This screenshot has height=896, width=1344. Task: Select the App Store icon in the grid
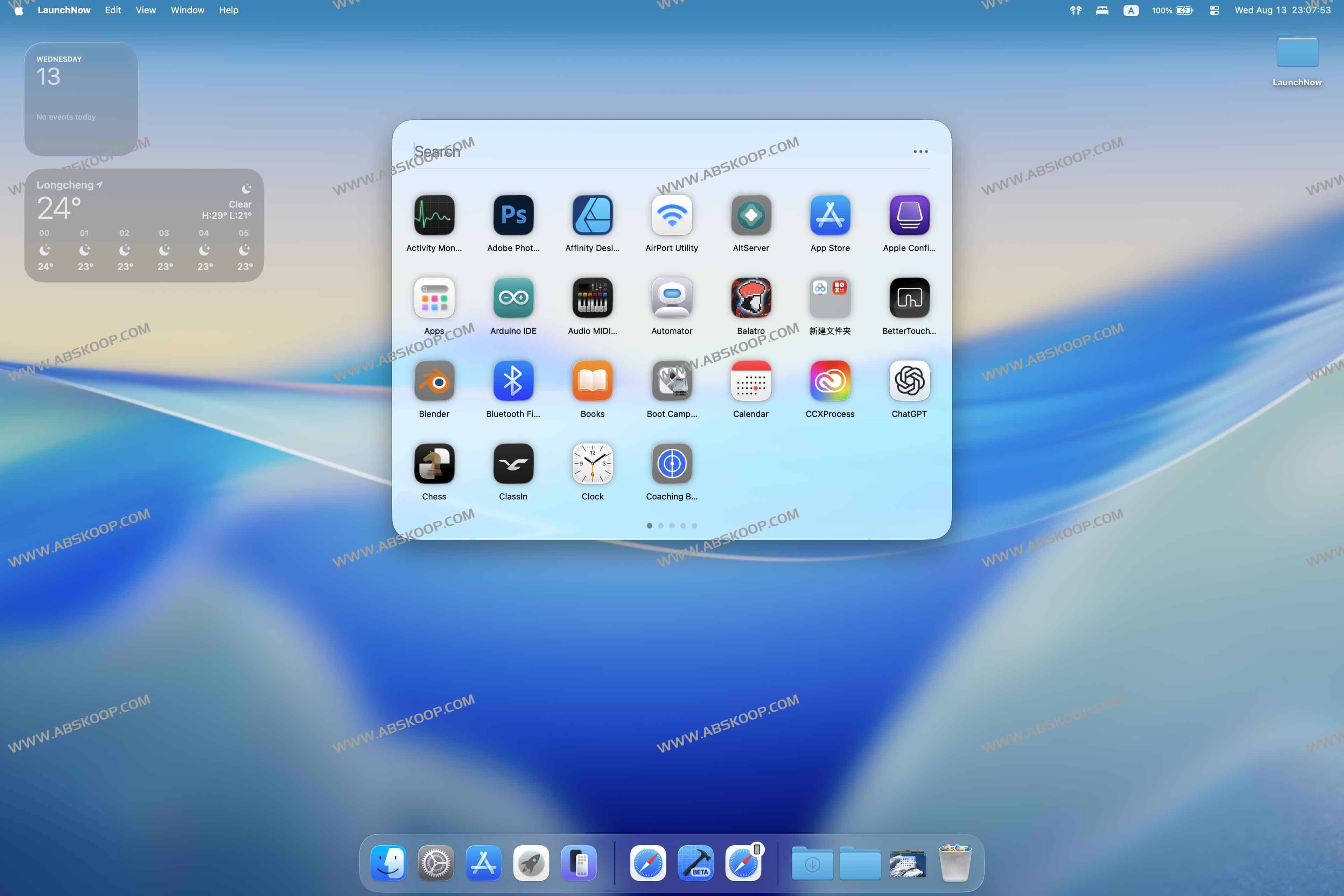pyautogui.click(x=830, y=216)
